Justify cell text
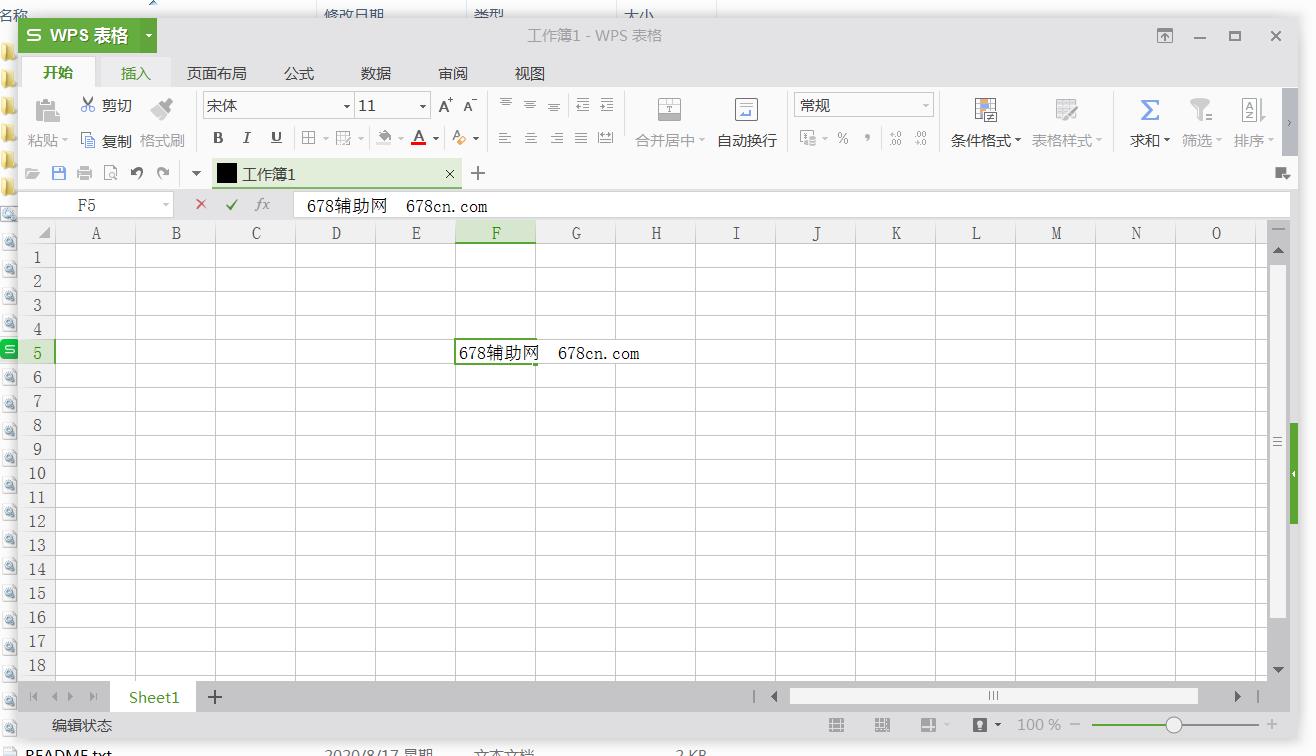 pos(581,138)
